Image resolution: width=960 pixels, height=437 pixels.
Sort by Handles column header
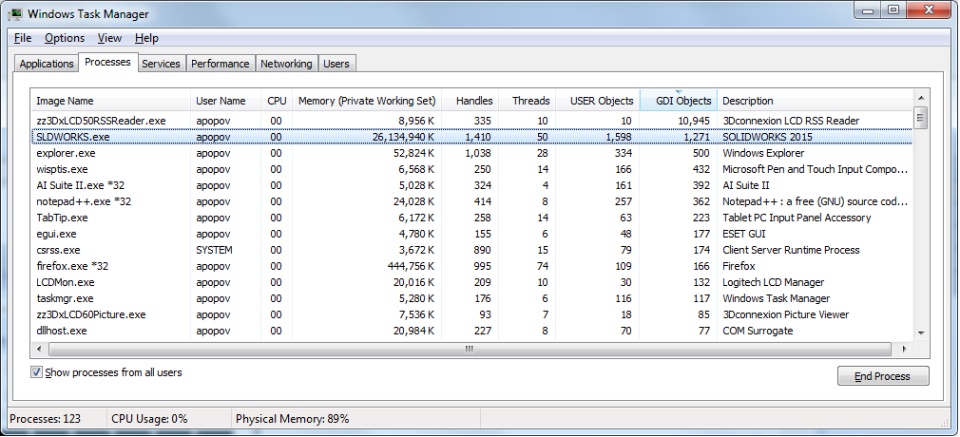pyautogui.click(x=470, y=101)
